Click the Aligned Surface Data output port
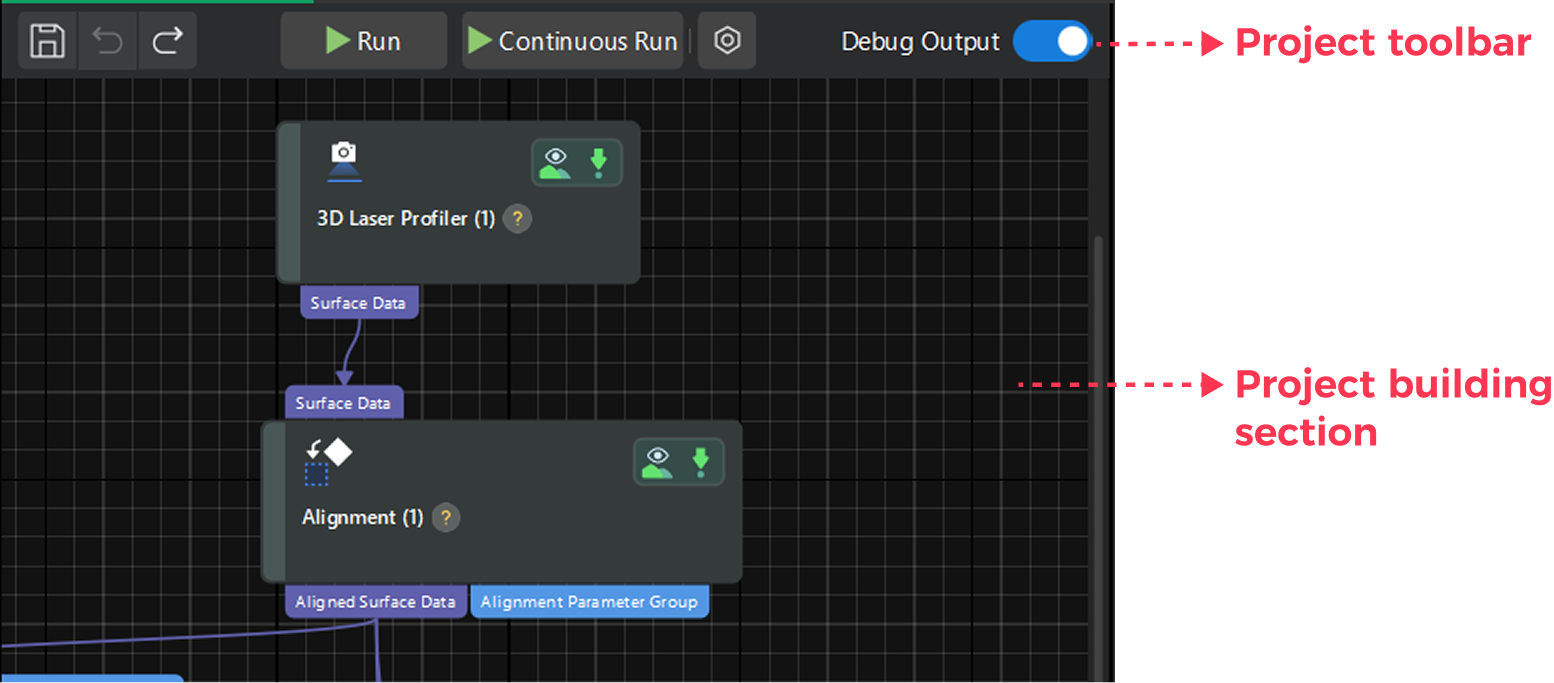The image size is (1554, 683). click(x=376, y=602)
